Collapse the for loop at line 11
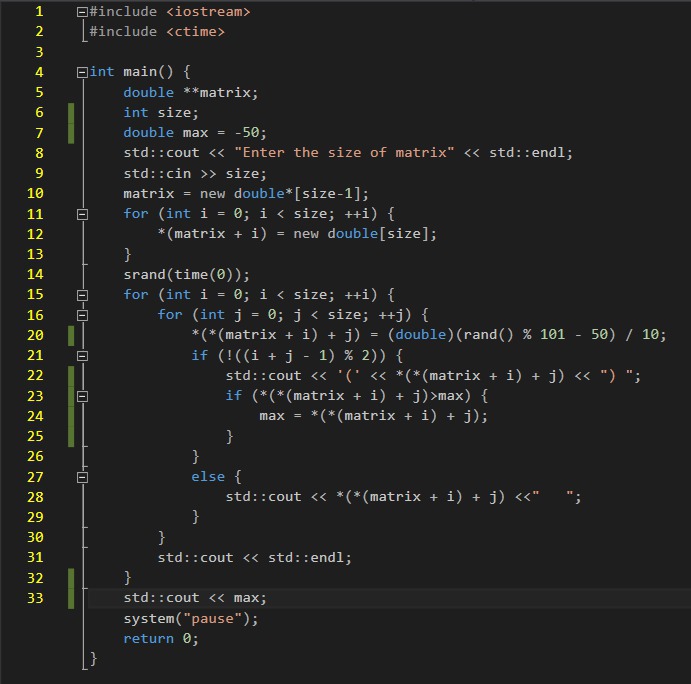 coord(82,215)
